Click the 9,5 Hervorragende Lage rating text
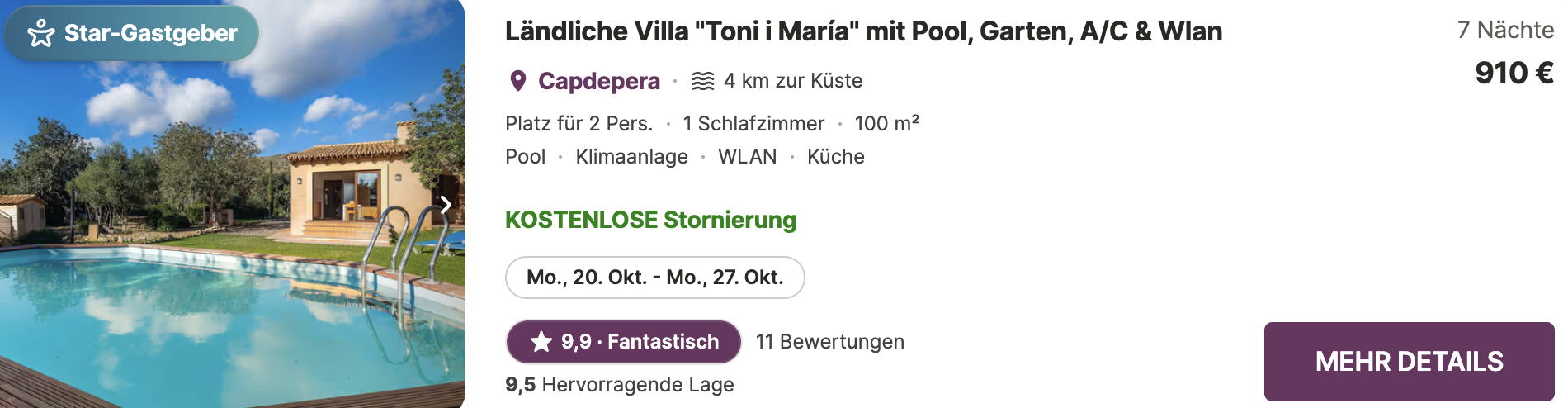1568x408 pixels. pyautogui.click(x=620, y=385)
